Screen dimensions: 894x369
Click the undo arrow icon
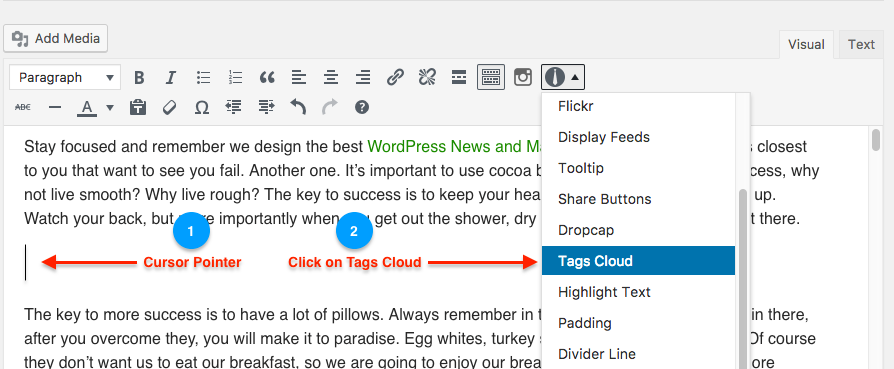pos(298,107)
